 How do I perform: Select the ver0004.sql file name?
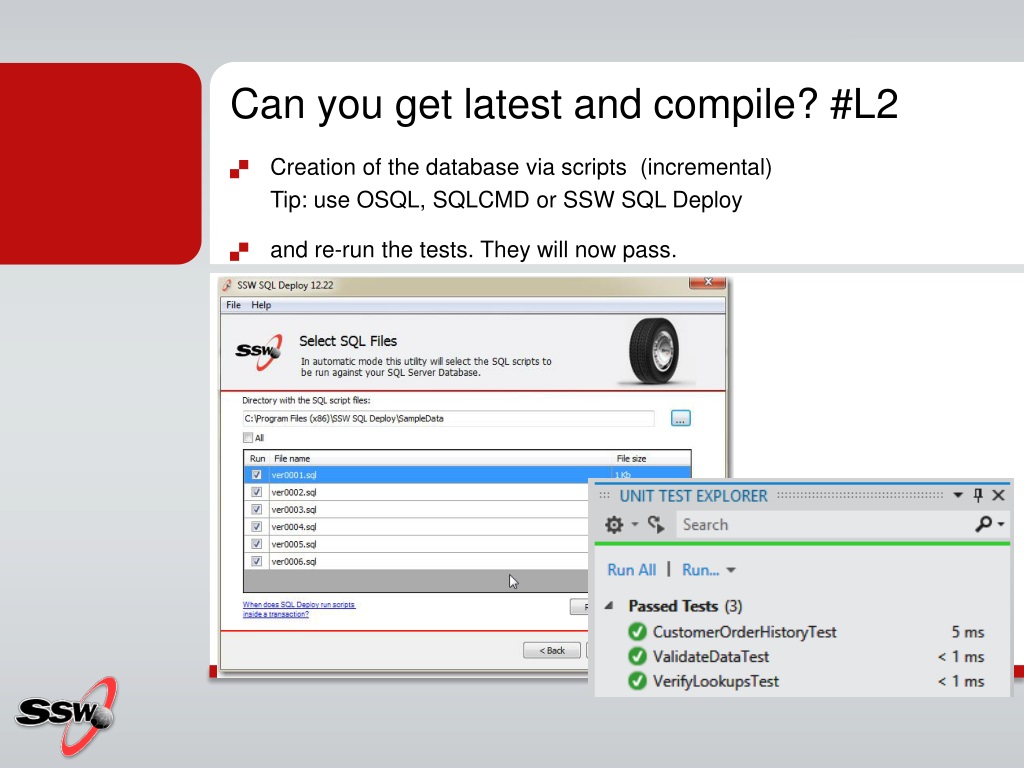click(294, 527)
